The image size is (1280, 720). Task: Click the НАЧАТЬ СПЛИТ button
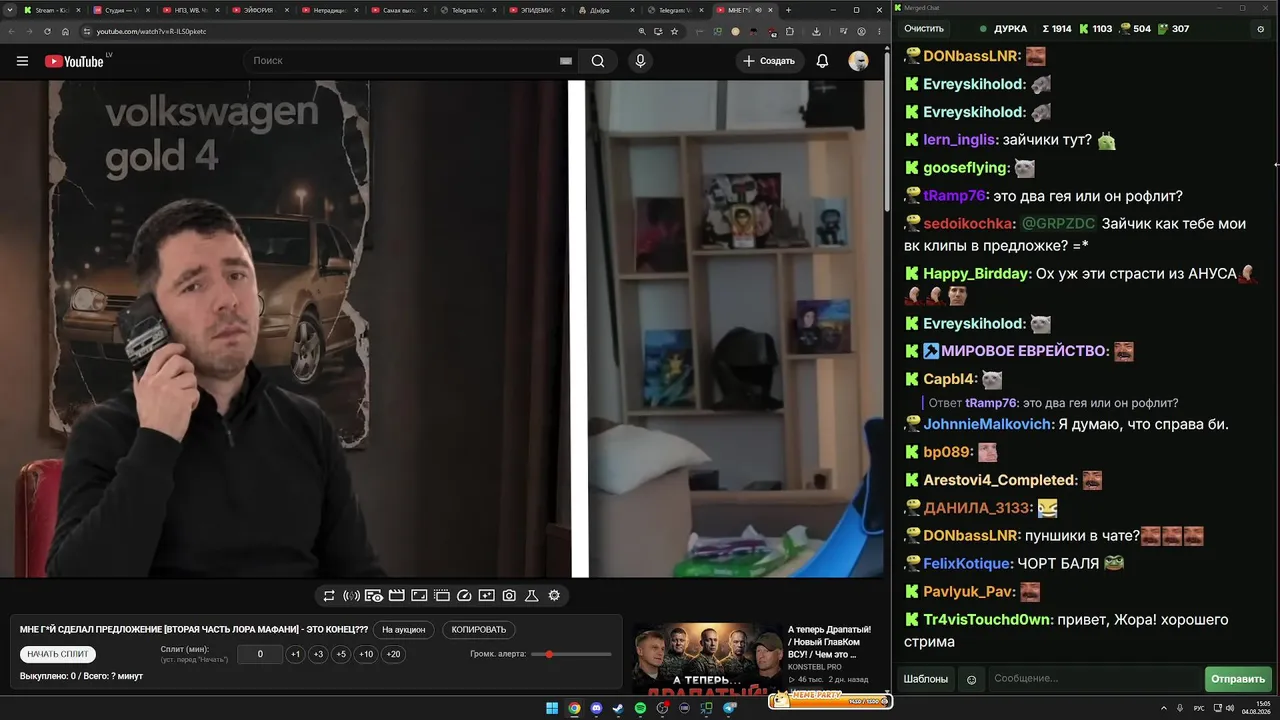58,654
